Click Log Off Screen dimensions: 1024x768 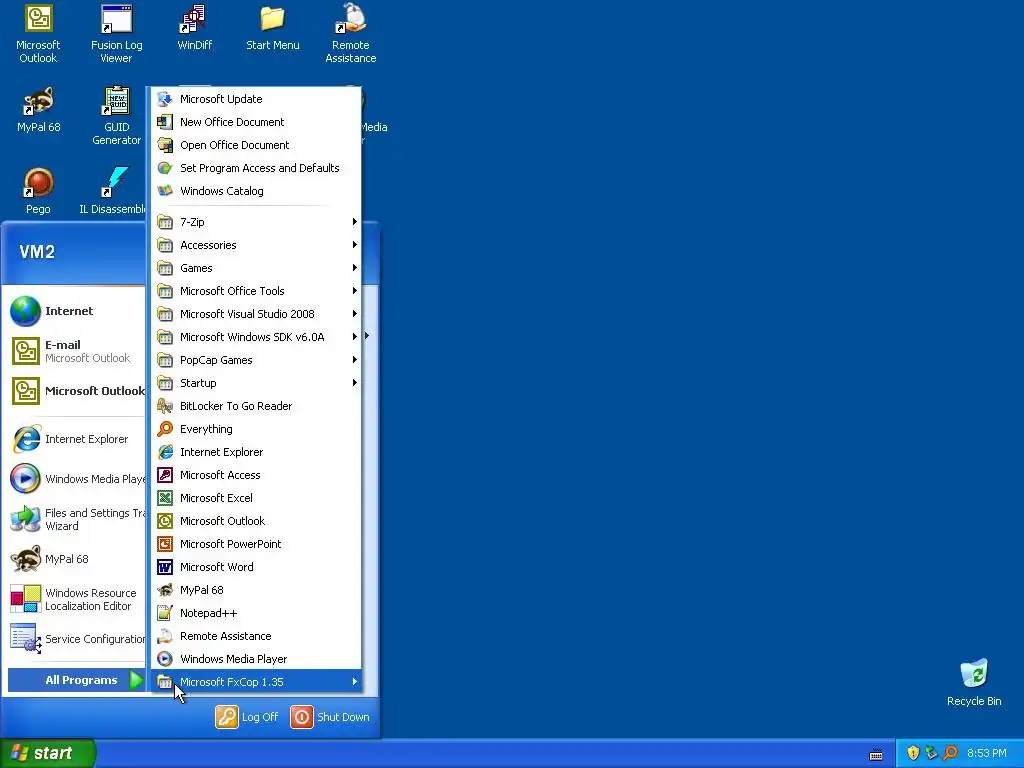coord(247,717)
